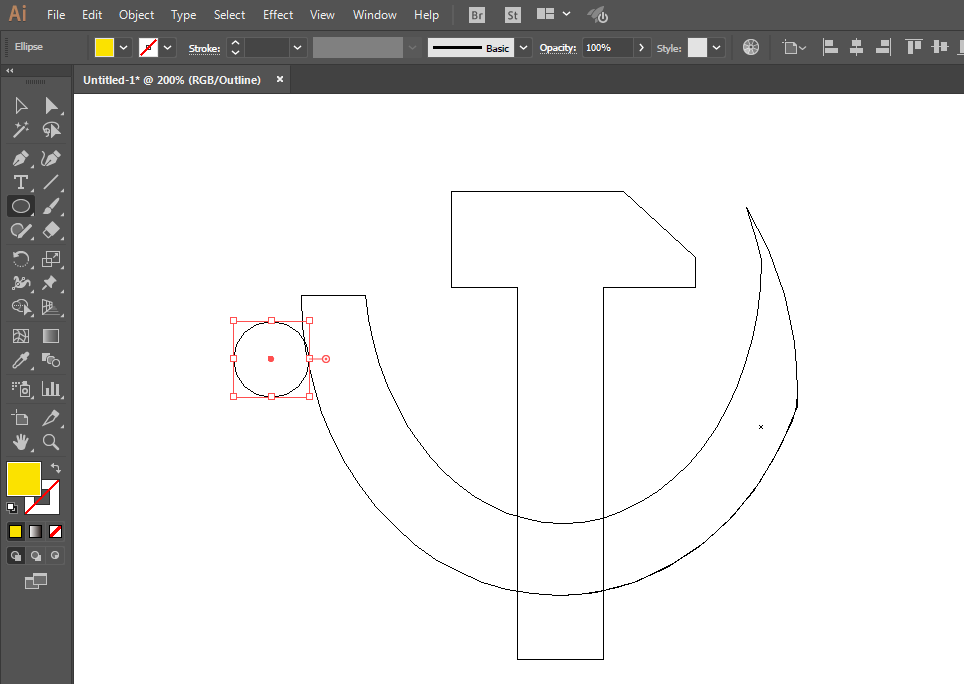The height and width of the screenshot is (684, 964).
Task: Choose the Lasso tool
Action: [51, 130]
